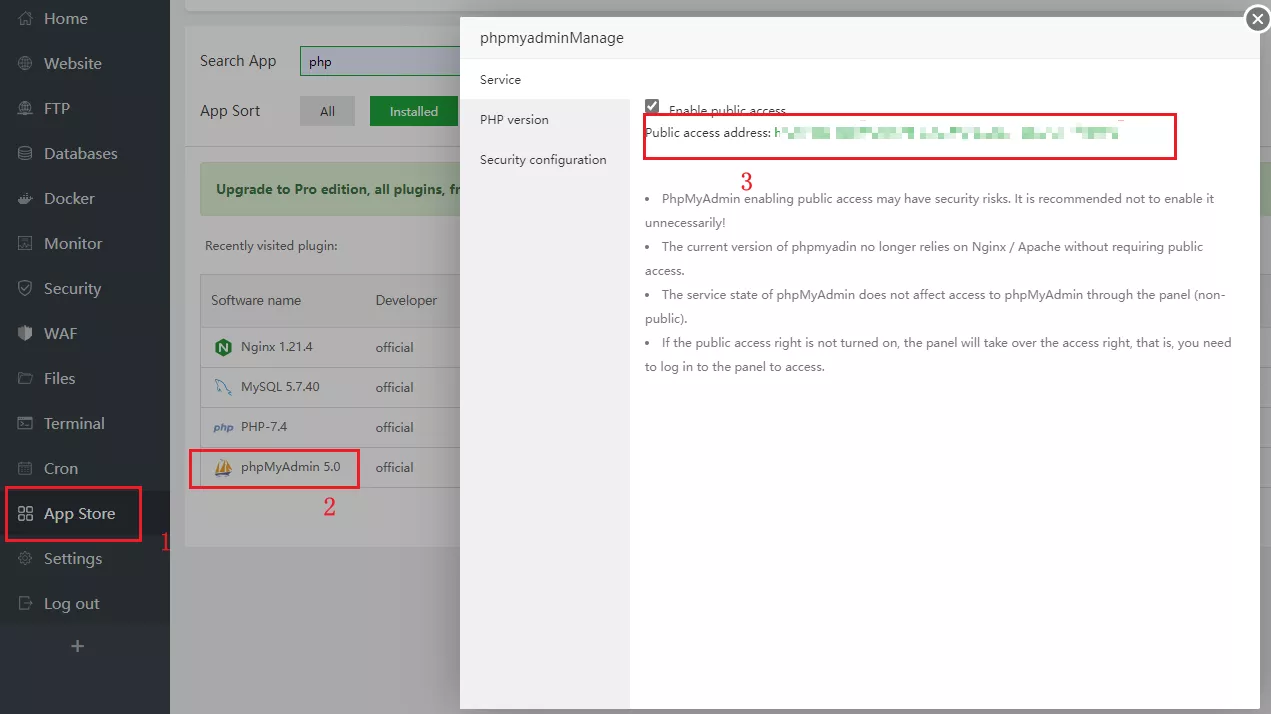Viewport: 1271px width, 714px height.
Task: Open the Security menu label
Action: coord(73,289)
